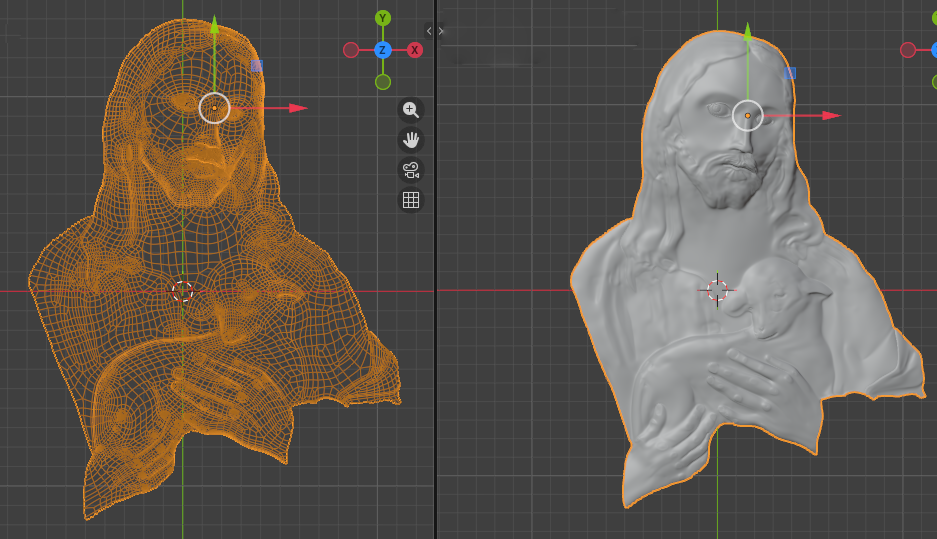Click the zoom magnifier icon in the wireframe viewport
The width and height of the screenshot is (937, 539).
pyautogui.click(x=410, y=110)
